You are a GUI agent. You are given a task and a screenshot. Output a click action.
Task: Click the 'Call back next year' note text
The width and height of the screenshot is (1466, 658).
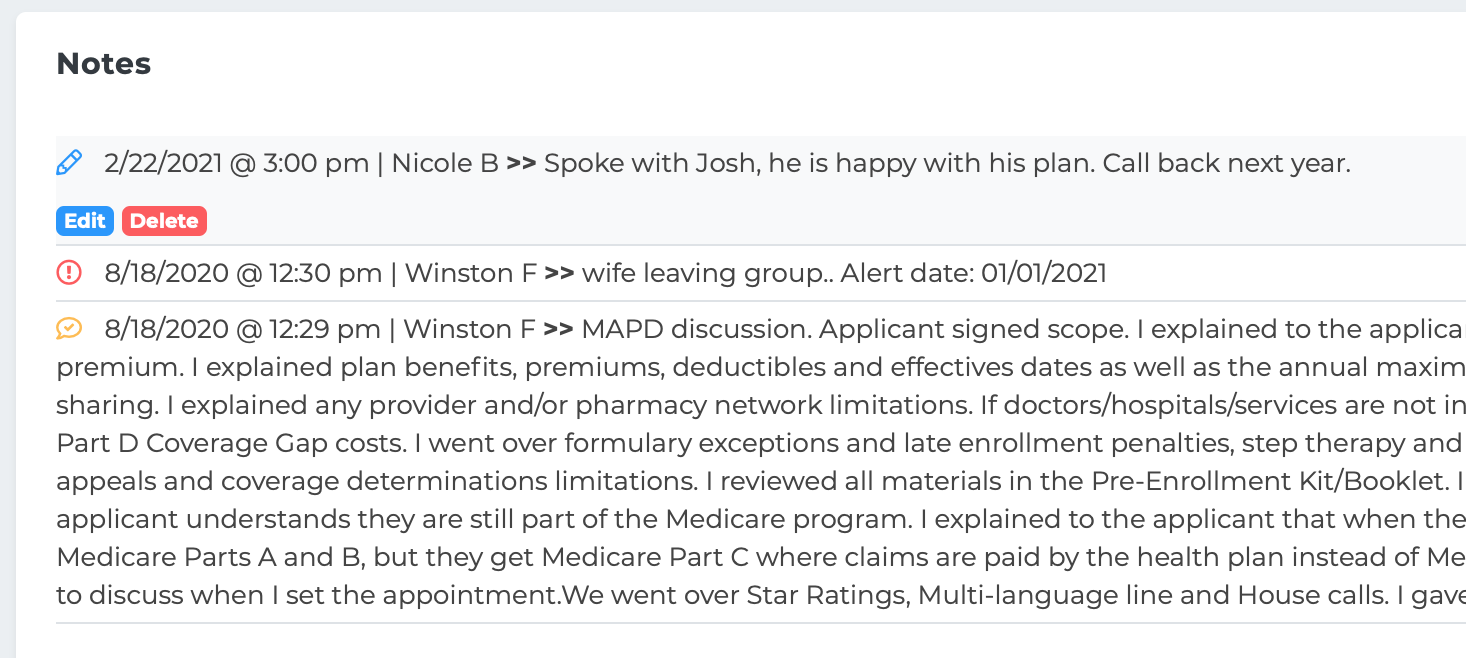pos(1227,163)
